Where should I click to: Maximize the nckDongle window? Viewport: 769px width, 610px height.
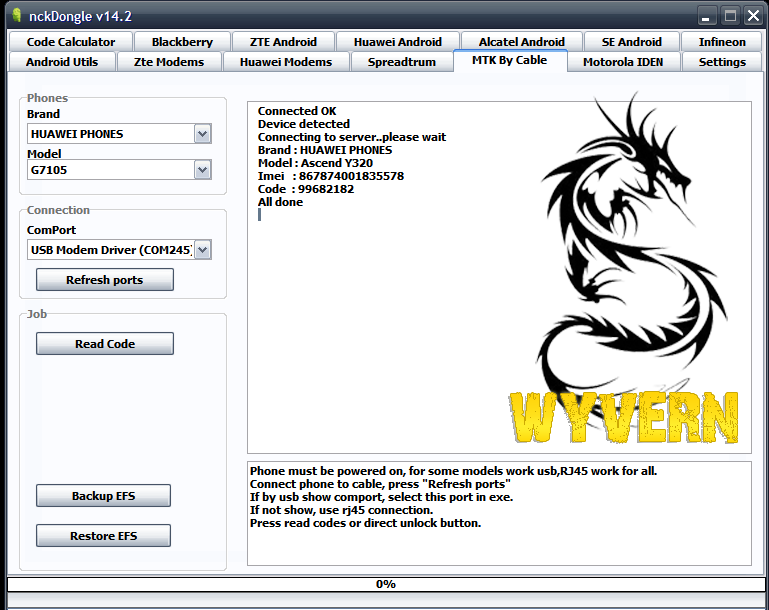pyautogui.click(x=730, y=16)
